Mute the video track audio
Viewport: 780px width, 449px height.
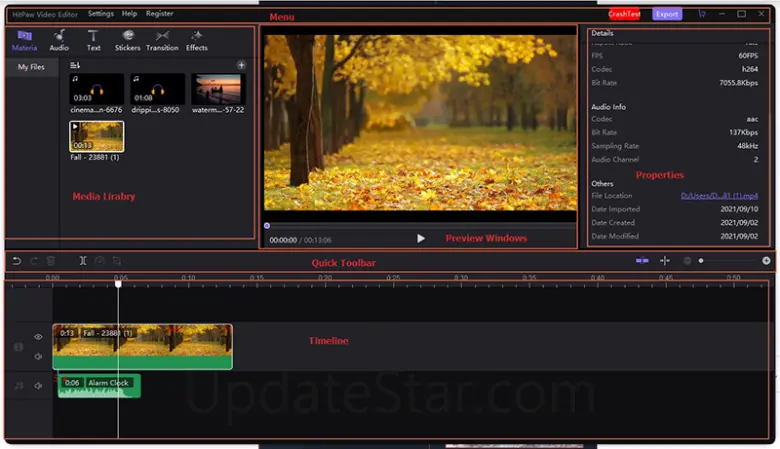(x=39, y=356)
